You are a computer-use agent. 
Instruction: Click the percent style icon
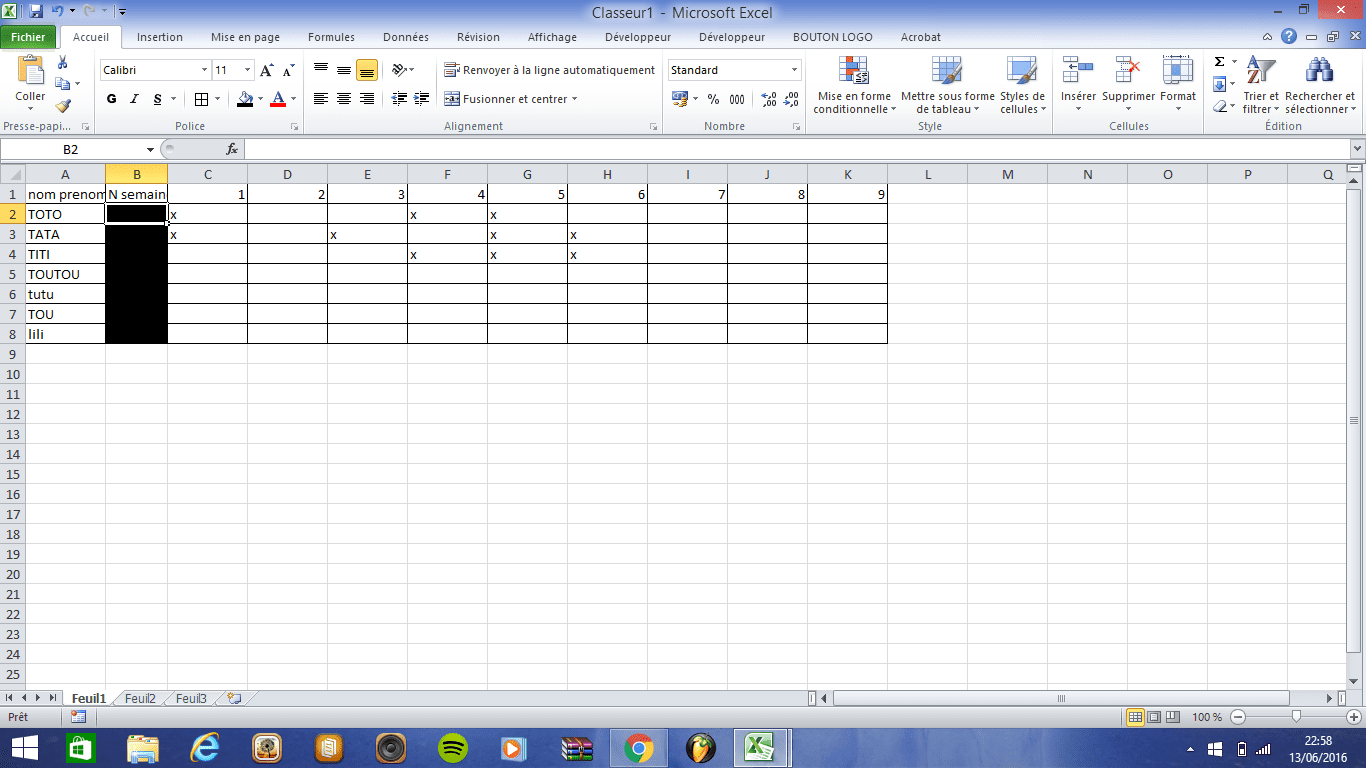(713, 99)
